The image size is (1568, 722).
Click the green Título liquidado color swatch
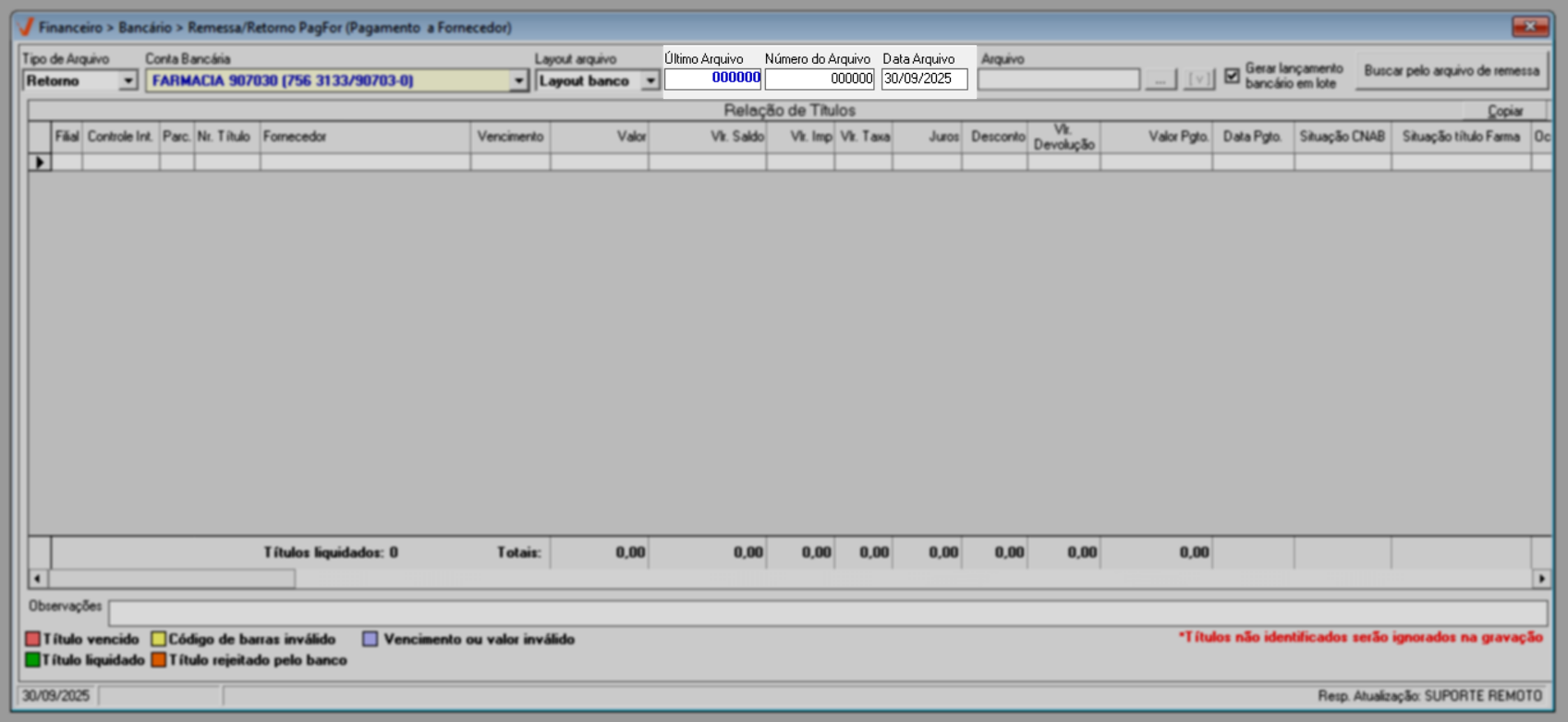point(32,660)
